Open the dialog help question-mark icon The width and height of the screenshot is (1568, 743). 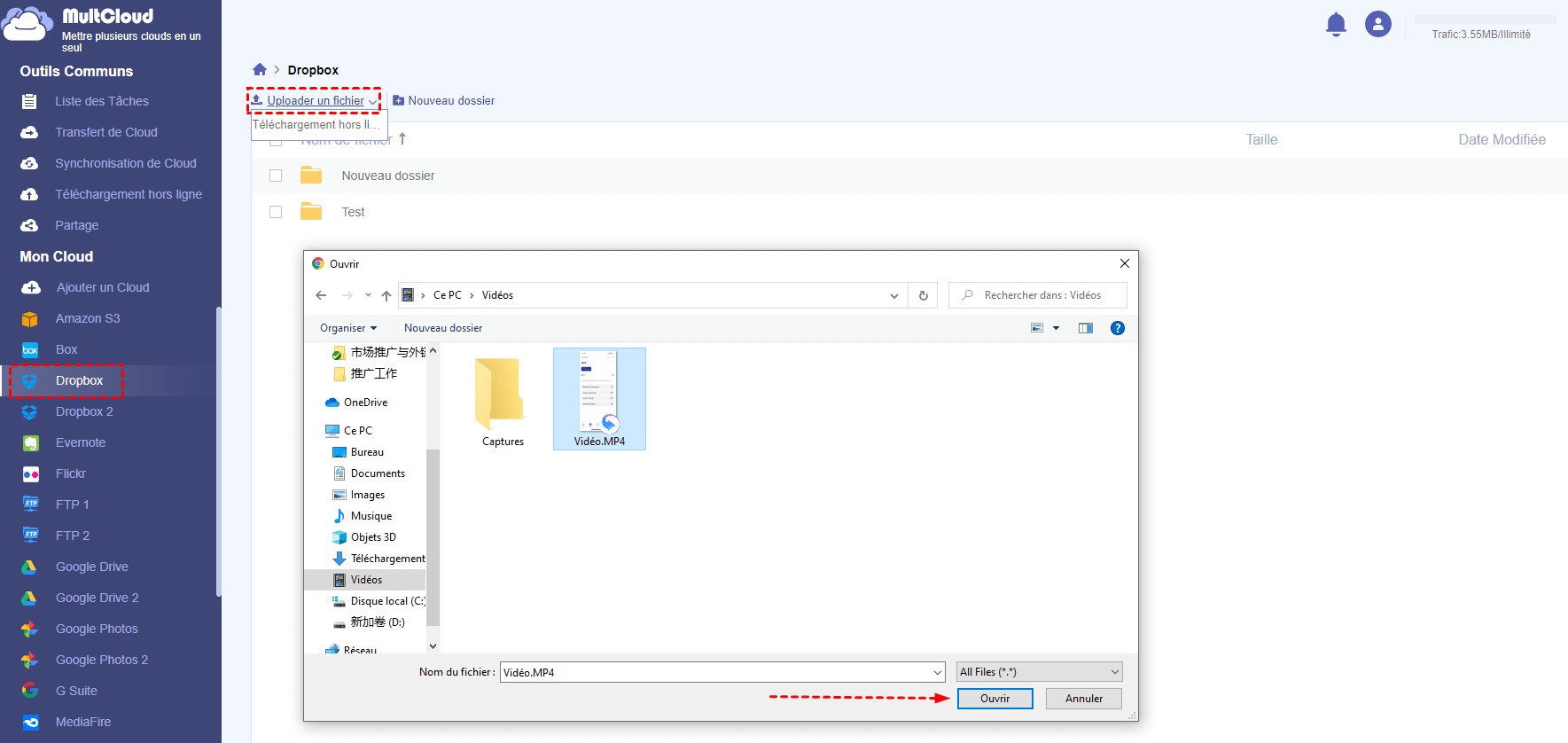click(1118, 328)
